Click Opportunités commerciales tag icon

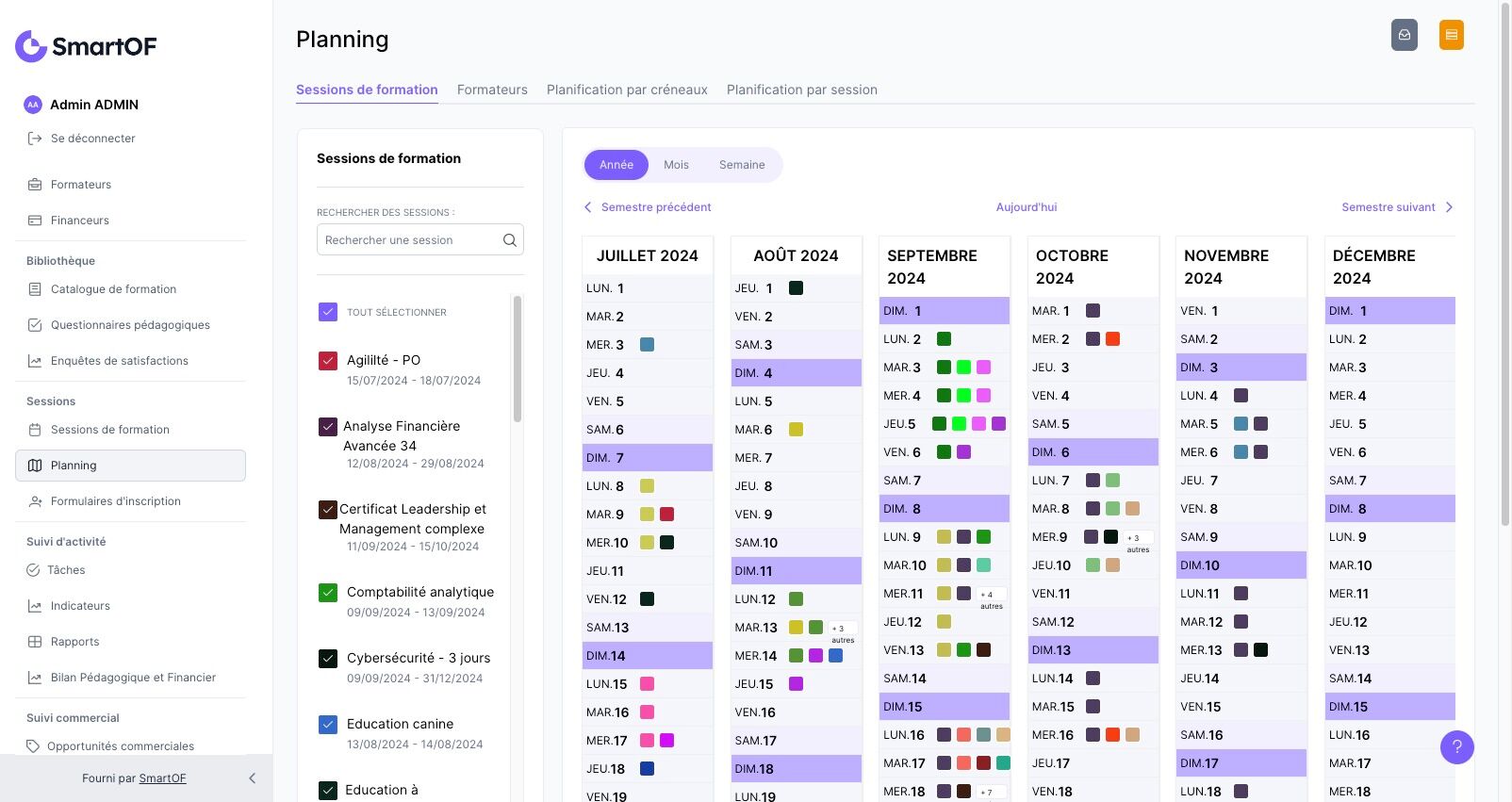point(33,746)
